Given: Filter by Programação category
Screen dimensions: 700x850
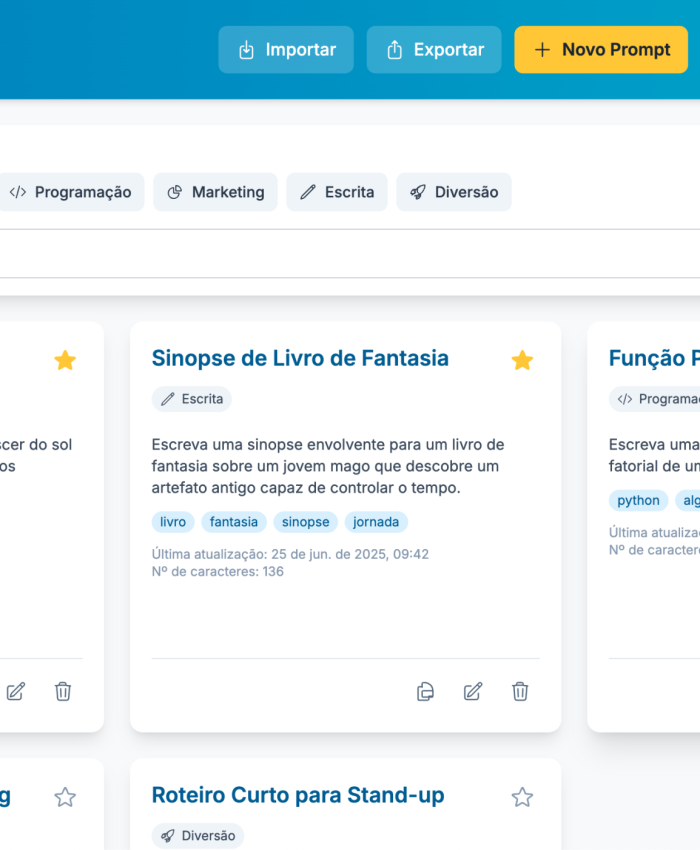Looking at the screenshot, I should (71, 192).
